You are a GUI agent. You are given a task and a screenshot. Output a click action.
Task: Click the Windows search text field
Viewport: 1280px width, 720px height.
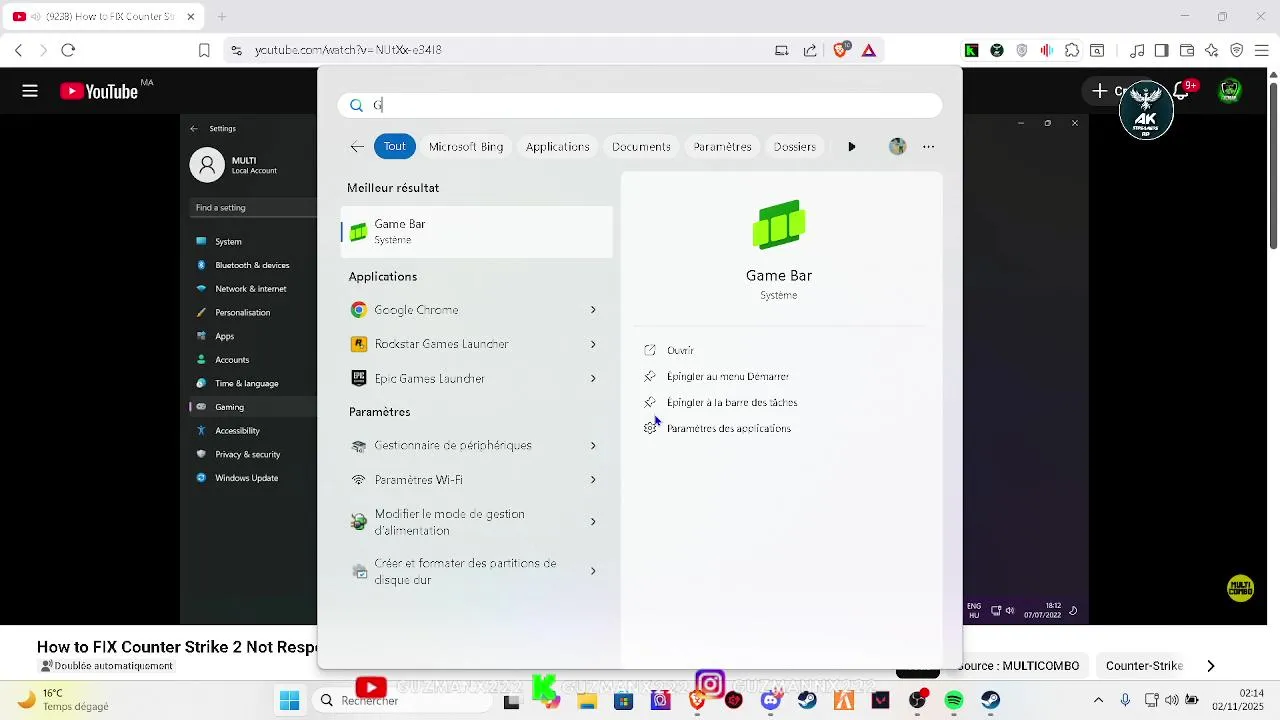tap(640, 105)
